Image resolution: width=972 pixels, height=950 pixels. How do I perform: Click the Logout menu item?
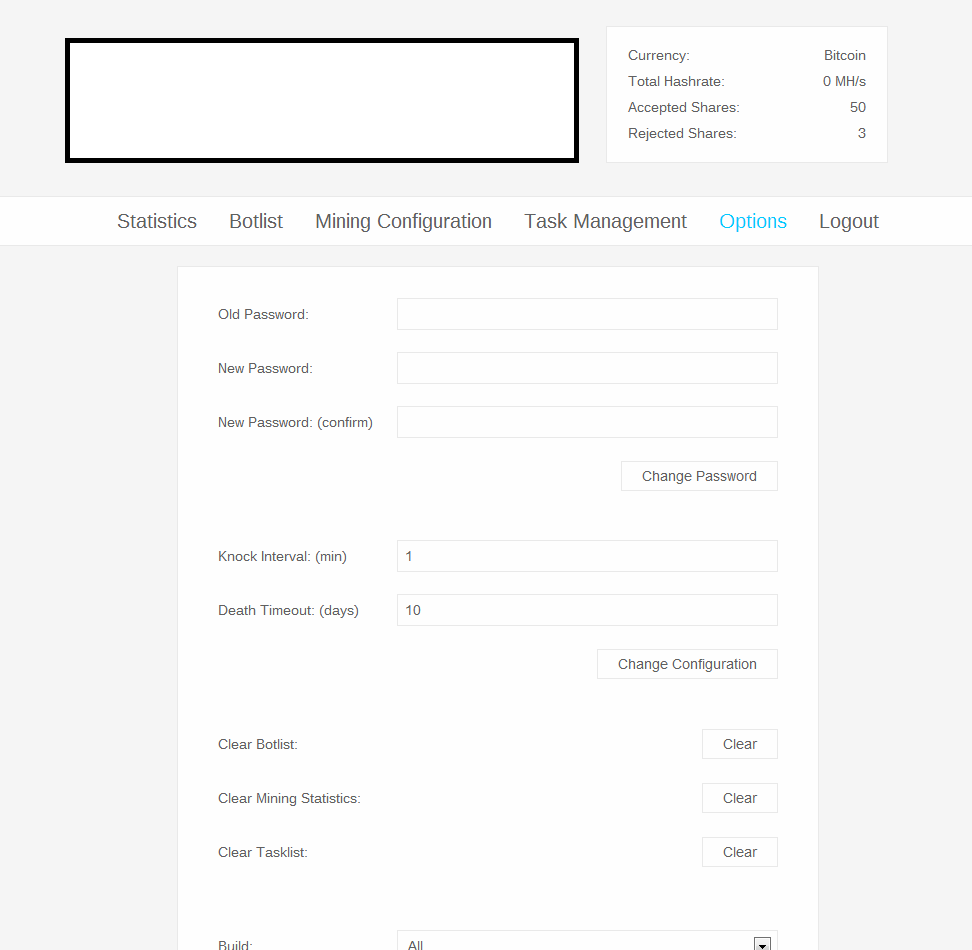pos(849,221)
